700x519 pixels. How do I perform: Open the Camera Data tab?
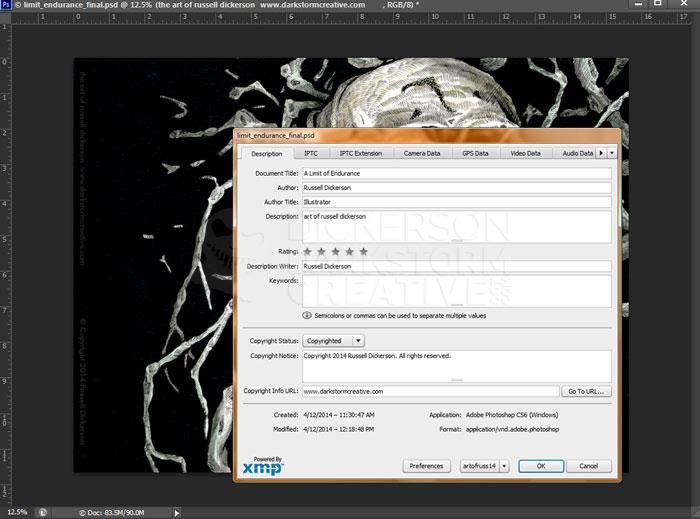[422, 153]
